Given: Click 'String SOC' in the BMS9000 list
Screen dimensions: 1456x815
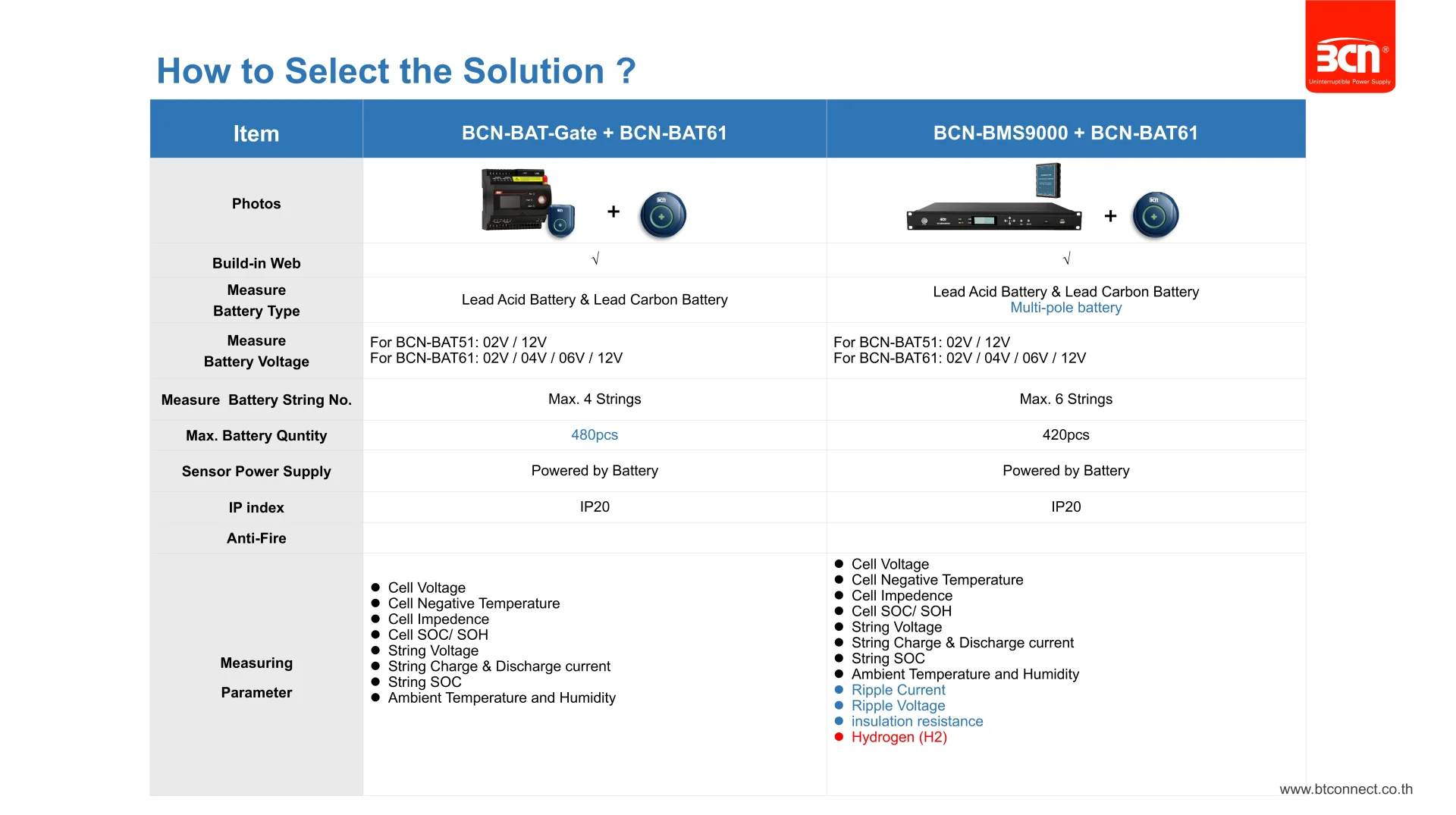Looking at the screenshot, I should tap(888, 659).
